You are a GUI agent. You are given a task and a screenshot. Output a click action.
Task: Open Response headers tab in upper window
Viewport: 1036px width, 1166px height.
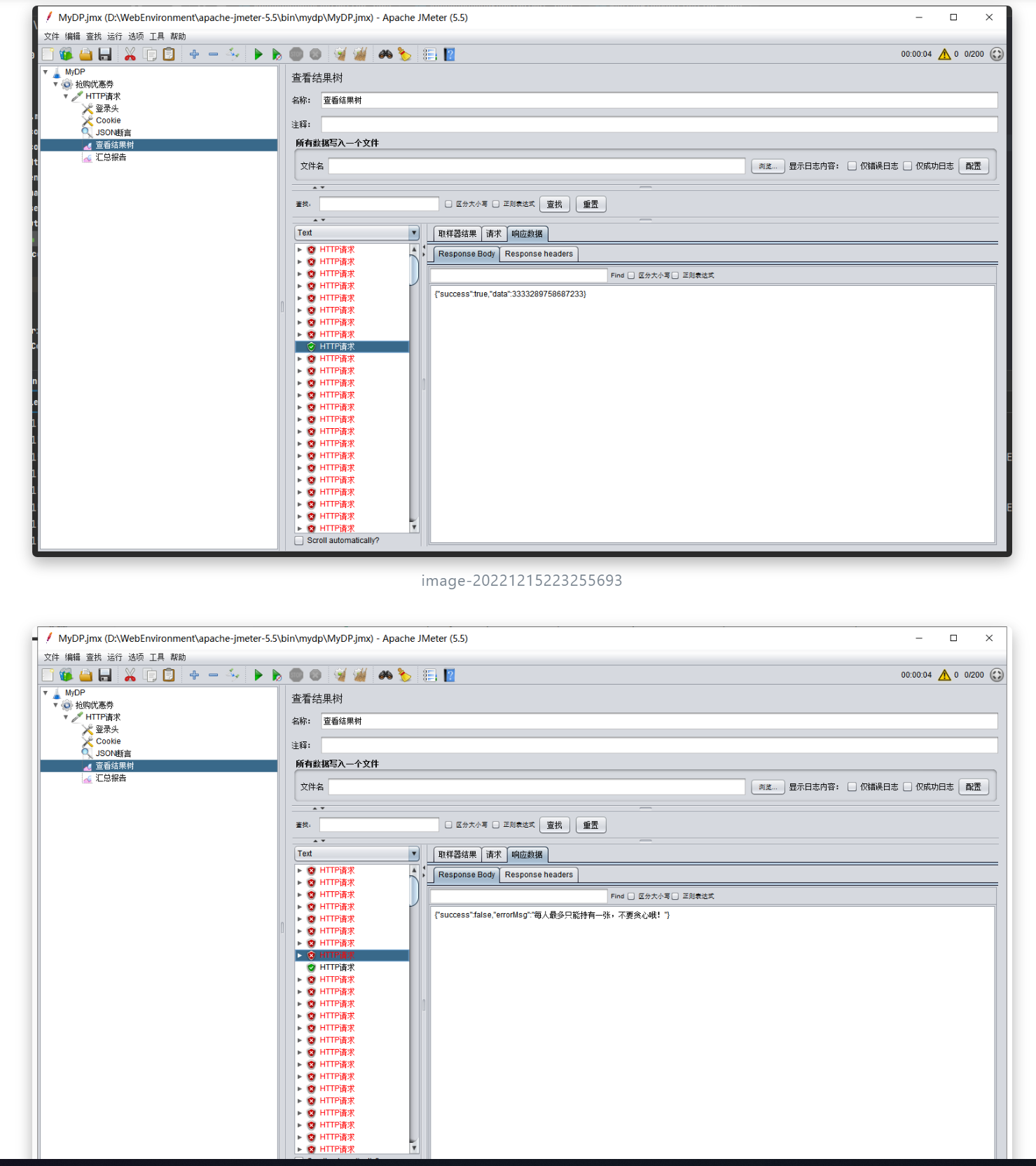click(539, 254)
